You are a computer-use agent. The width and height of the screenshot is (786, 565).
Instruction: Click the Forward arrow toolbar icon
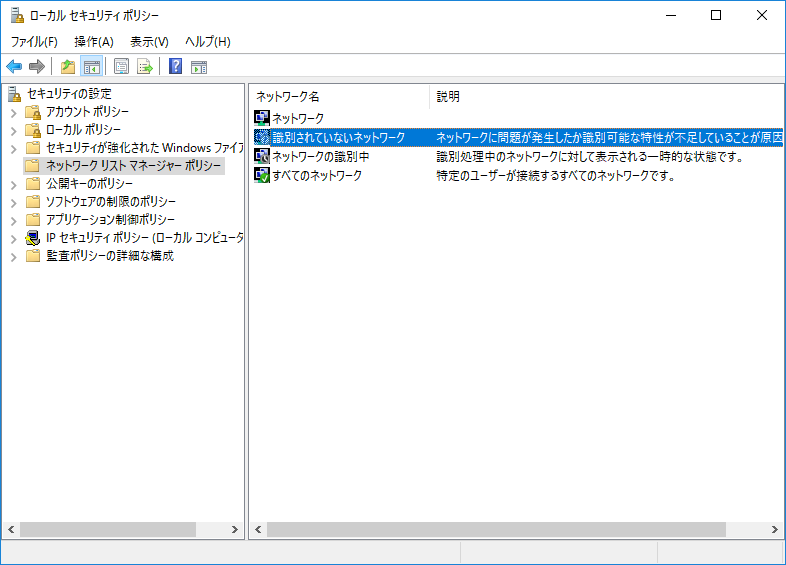[x=37, y=66]
